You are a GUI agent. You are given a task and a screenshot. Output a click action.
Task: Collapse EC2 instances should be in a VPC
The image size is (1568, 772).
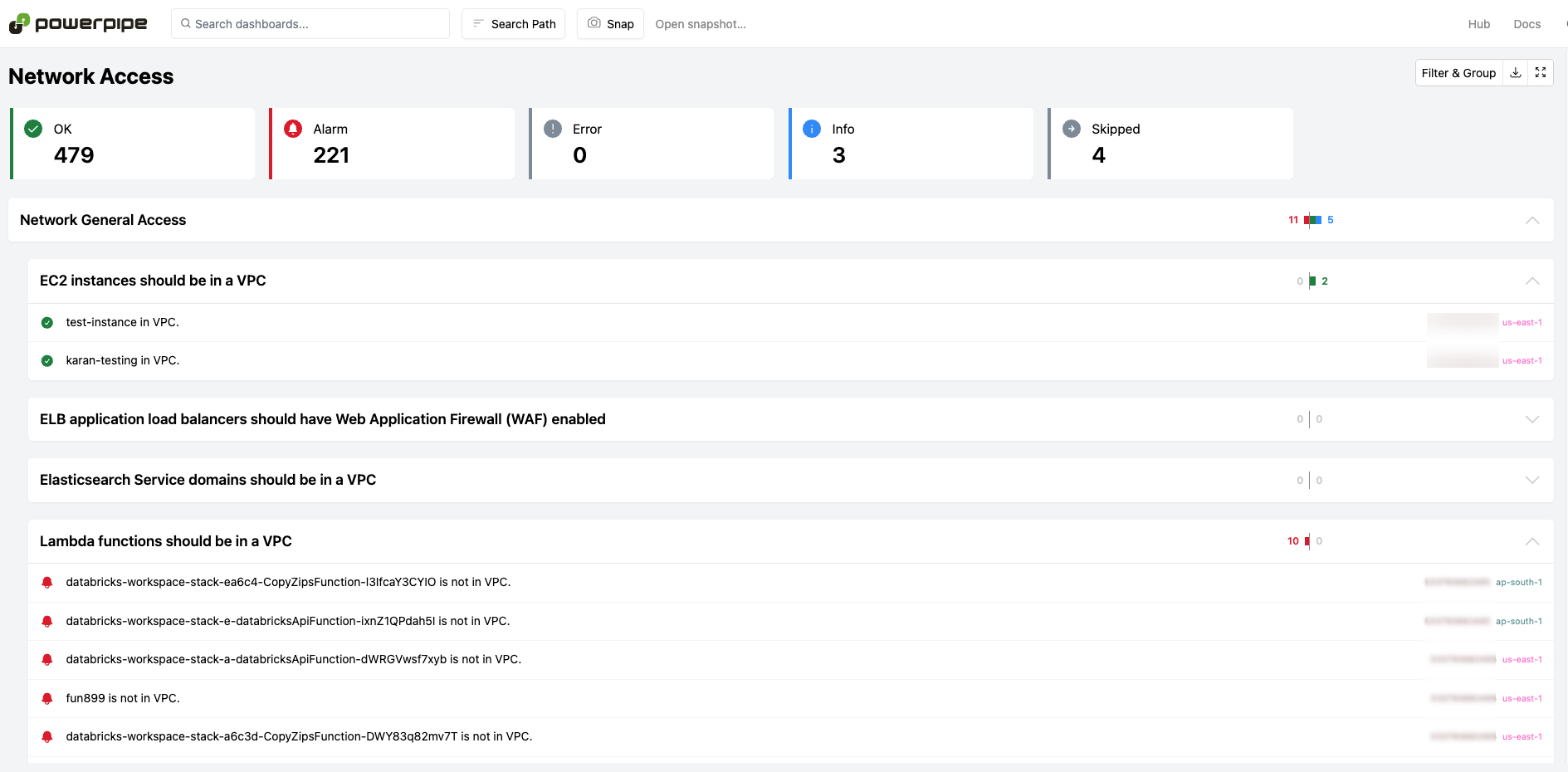coord(1532,281)
